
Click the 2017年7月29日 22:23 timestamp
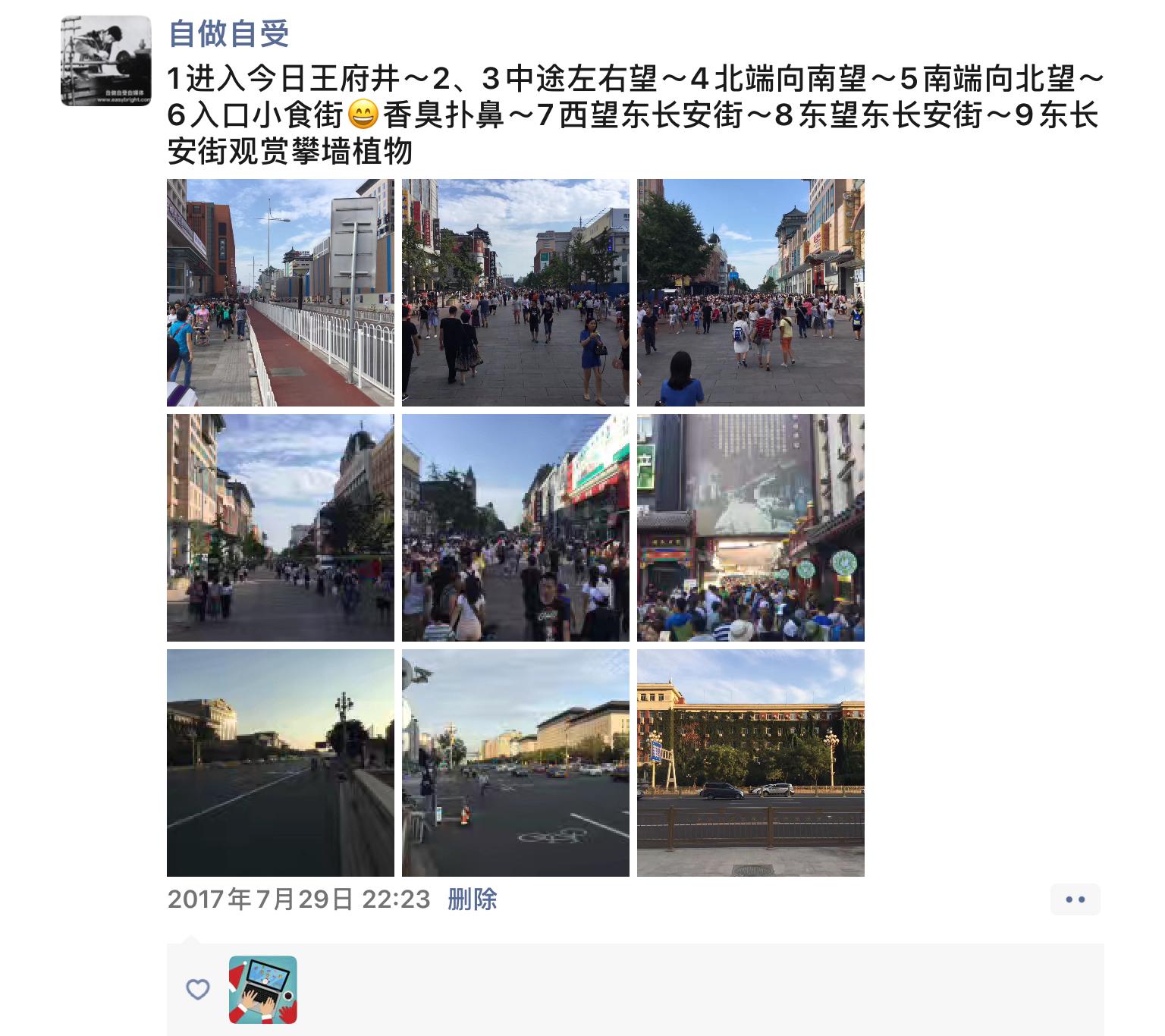tap(299, 899)
